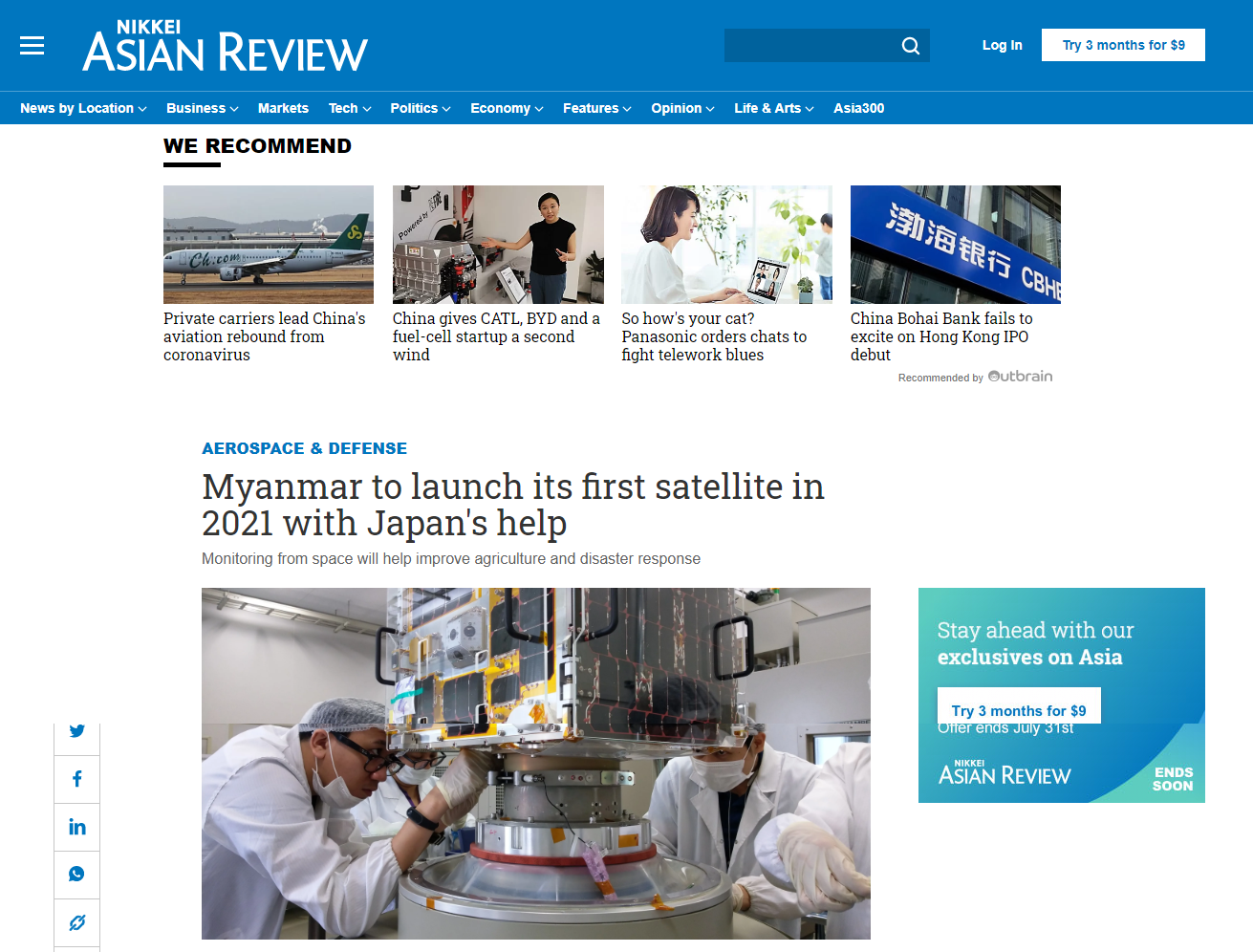Click the fuel-cell startup woman thumbnail
1253x952 pixels.
(x=498, y=245)
